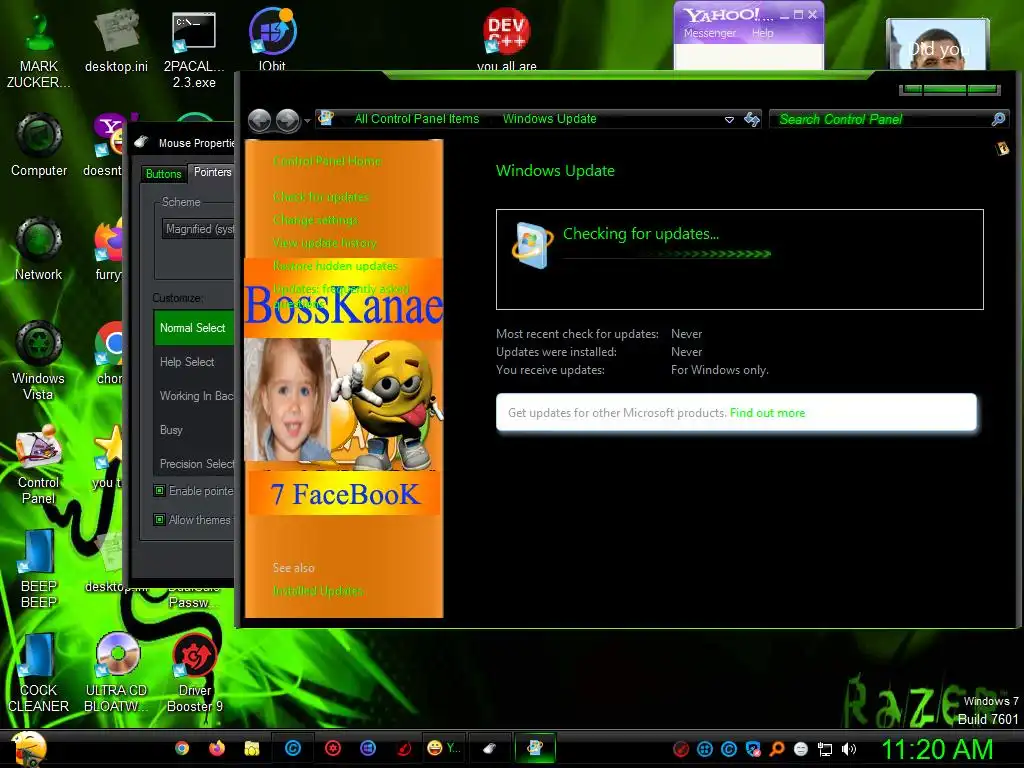Open the Control Panel desktop icon

[39, 465]
